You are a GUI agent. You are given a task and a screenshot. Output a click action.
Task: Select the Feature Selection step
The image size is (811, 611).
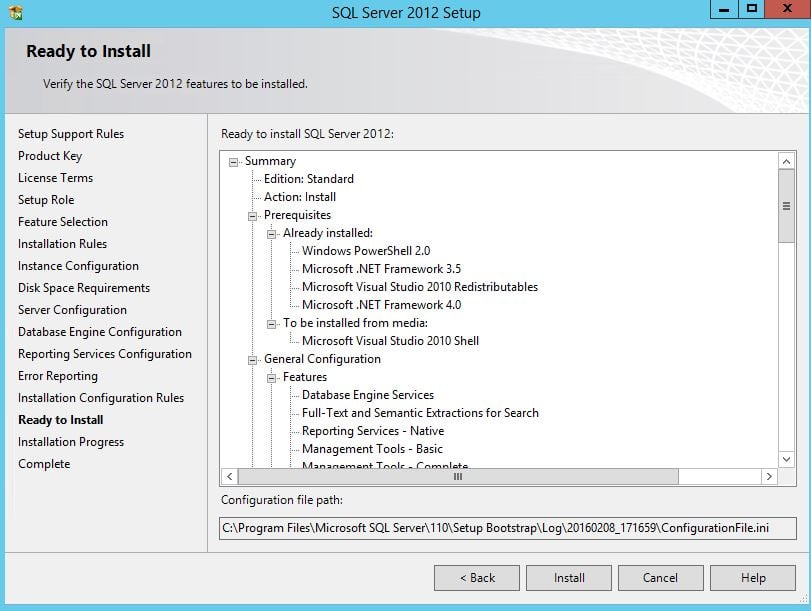point(63,222)
